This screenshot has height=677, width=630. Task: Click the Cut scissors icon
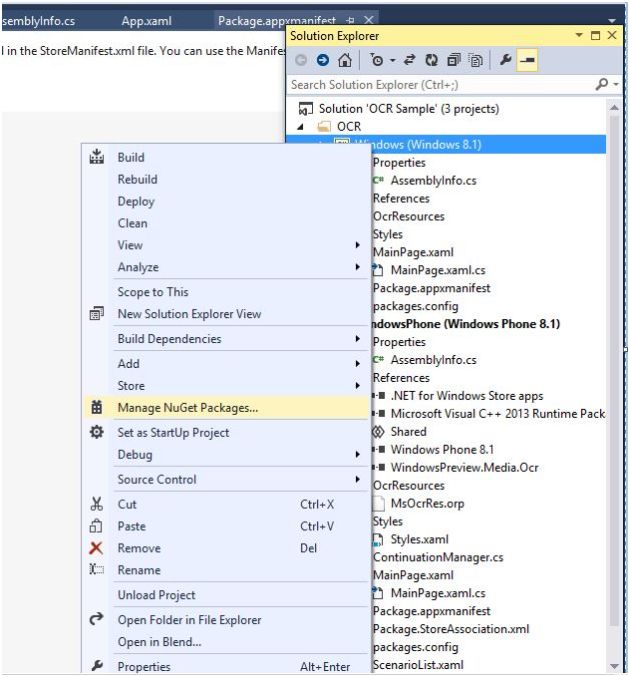pos(96,504)
